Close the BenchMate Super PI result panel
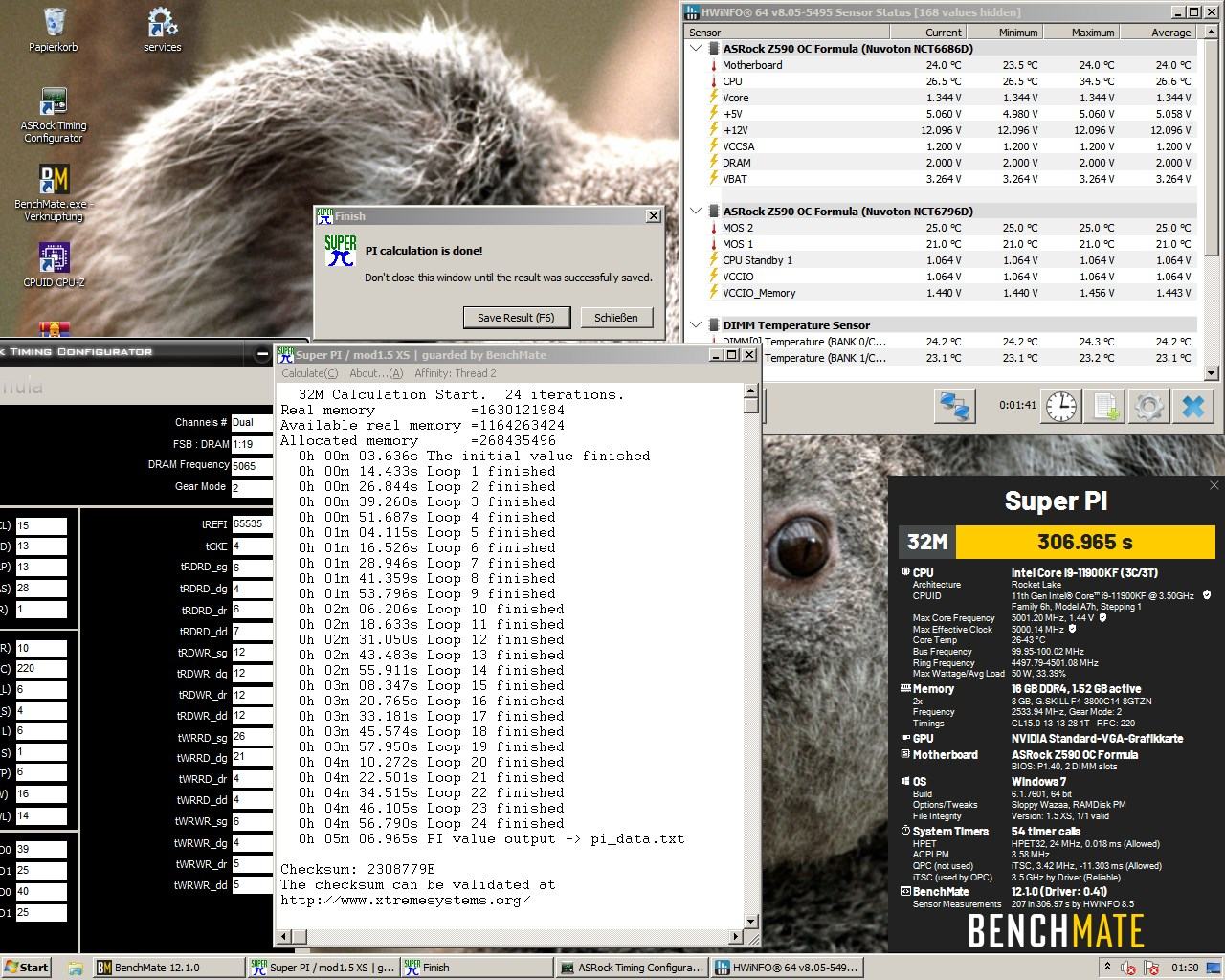The height and width of the screenshot is (980, 1225). pos(1214,485)
